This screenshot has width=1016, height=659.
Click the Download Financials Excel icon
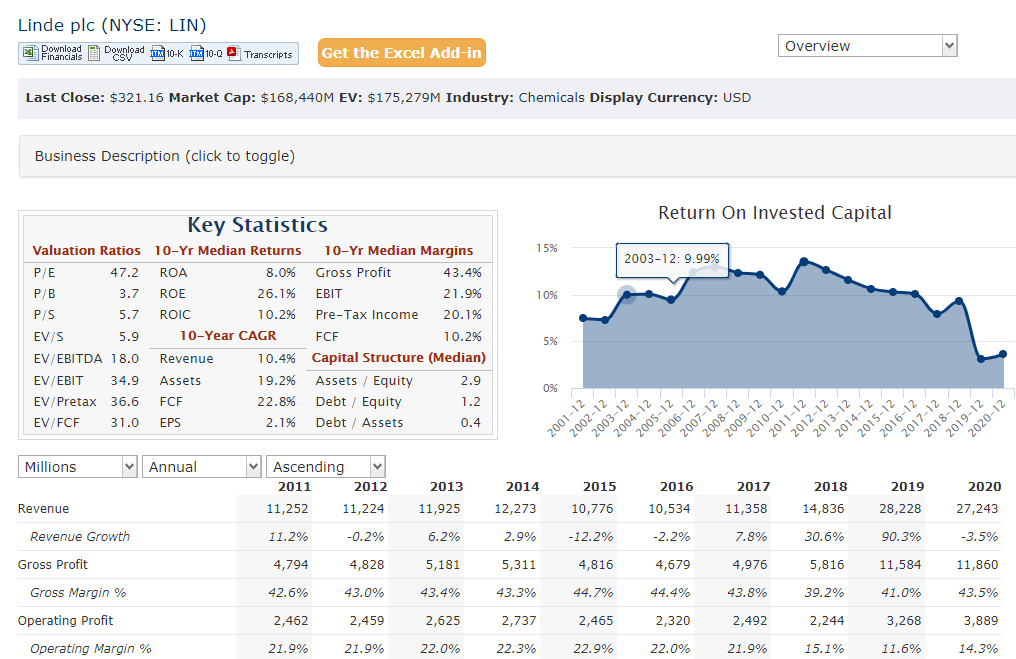30,52
